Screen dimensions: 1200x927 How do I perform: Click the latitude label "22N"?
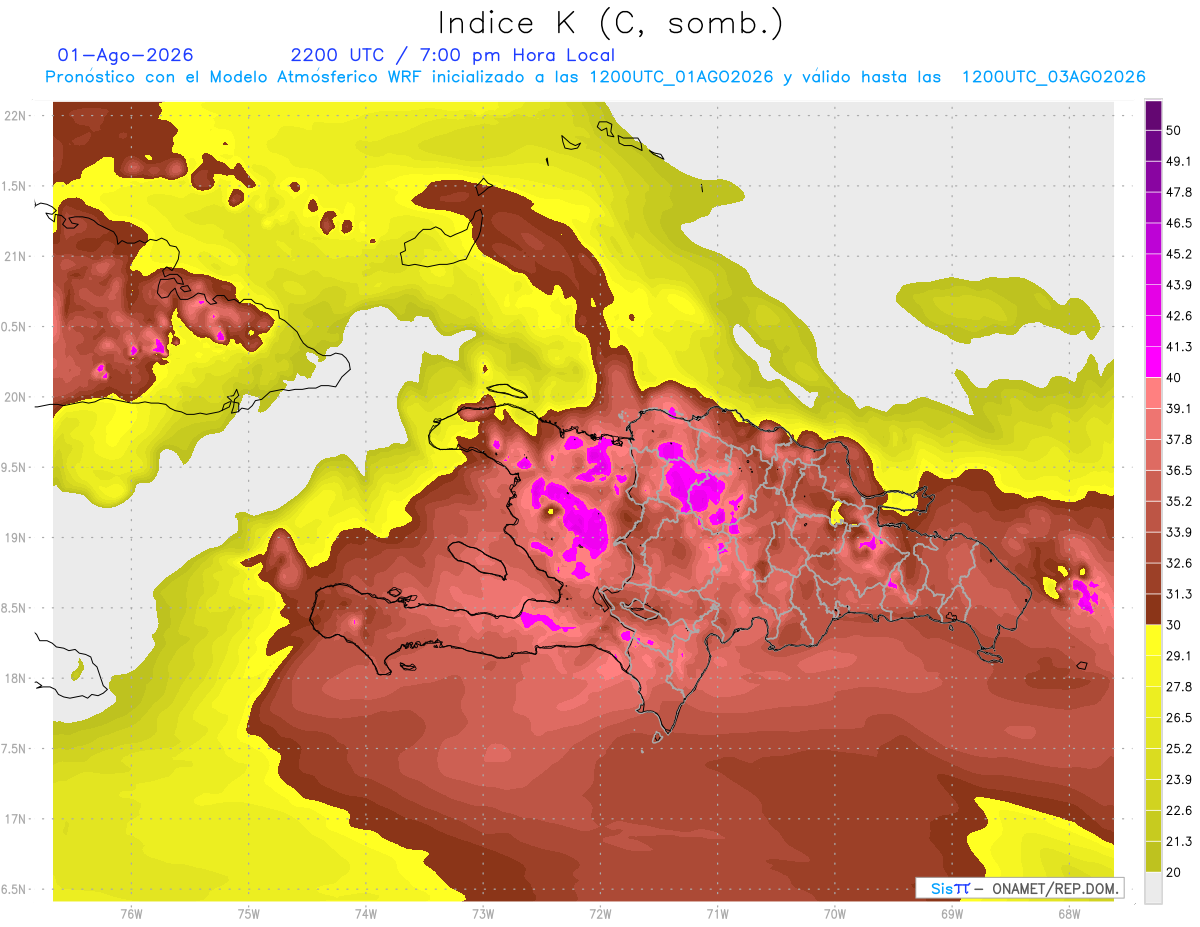coord(16,115)
